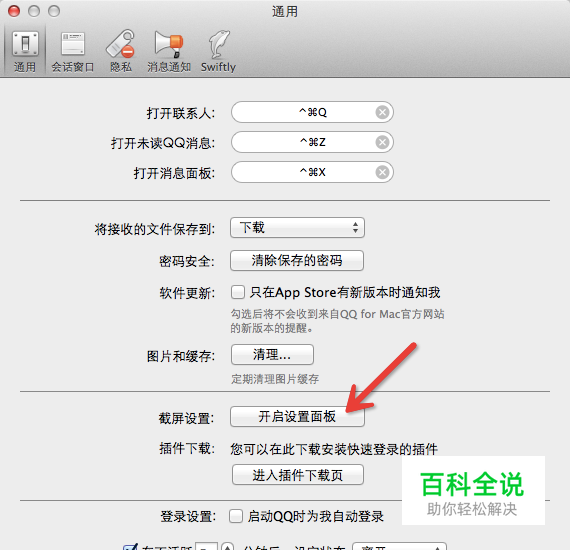Image resolution: width=570 pixels, height=550 pixels.
Task: Click 开启设置面板 screenshot settings button
Action: pyautogui.click(x=297, y=417)
